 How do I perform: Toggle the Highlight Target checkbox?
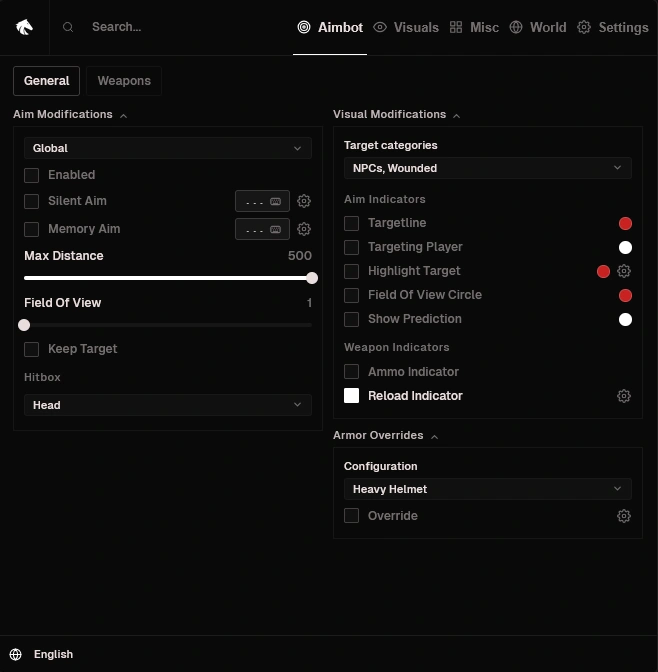(x=352, y=271)
